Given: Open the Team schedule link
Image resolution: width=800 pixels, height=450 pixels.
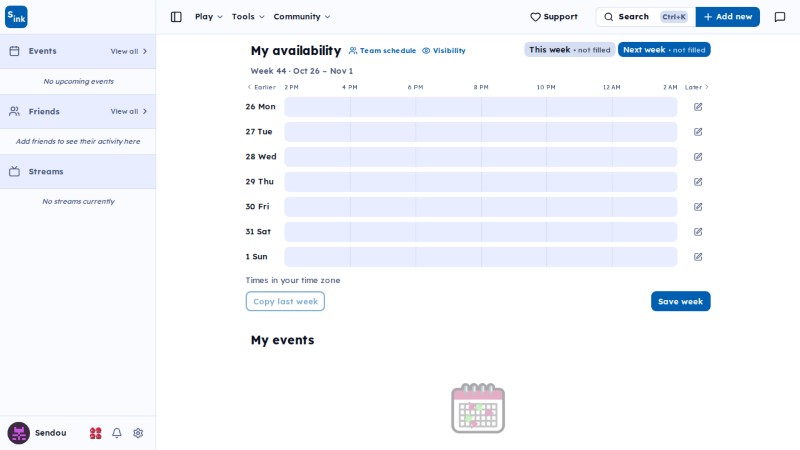Looking at the screenshot, I should (x=382, y=51).
